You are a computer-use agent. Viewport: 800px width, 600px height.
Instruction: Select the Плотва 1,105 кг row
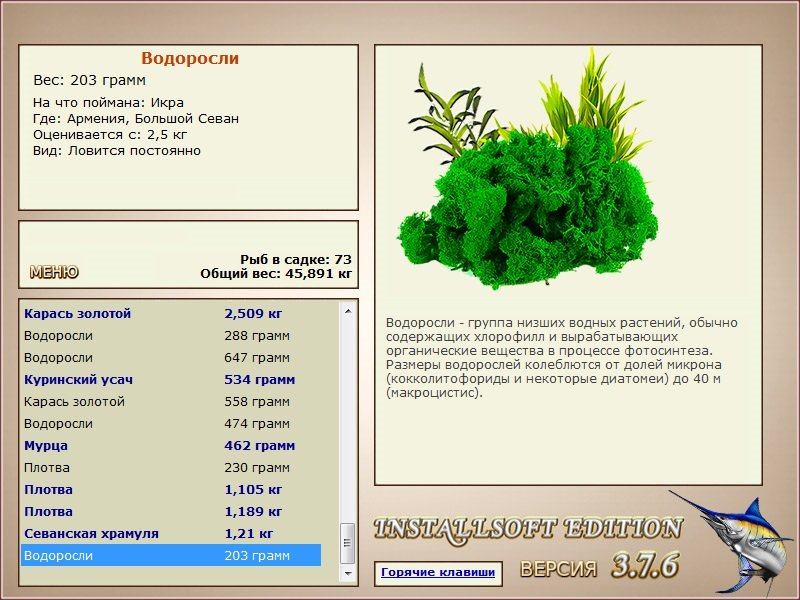[171, 489]
